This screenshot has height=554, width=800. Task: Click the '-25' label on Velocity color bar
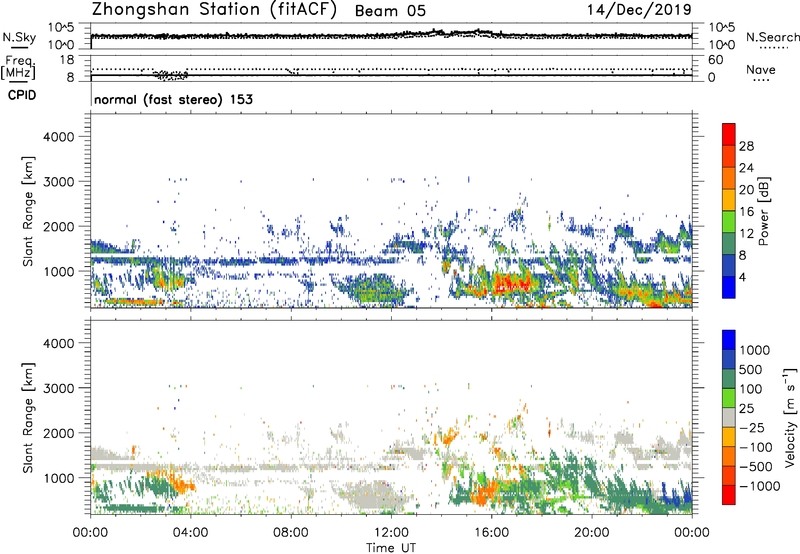point(753,427)
